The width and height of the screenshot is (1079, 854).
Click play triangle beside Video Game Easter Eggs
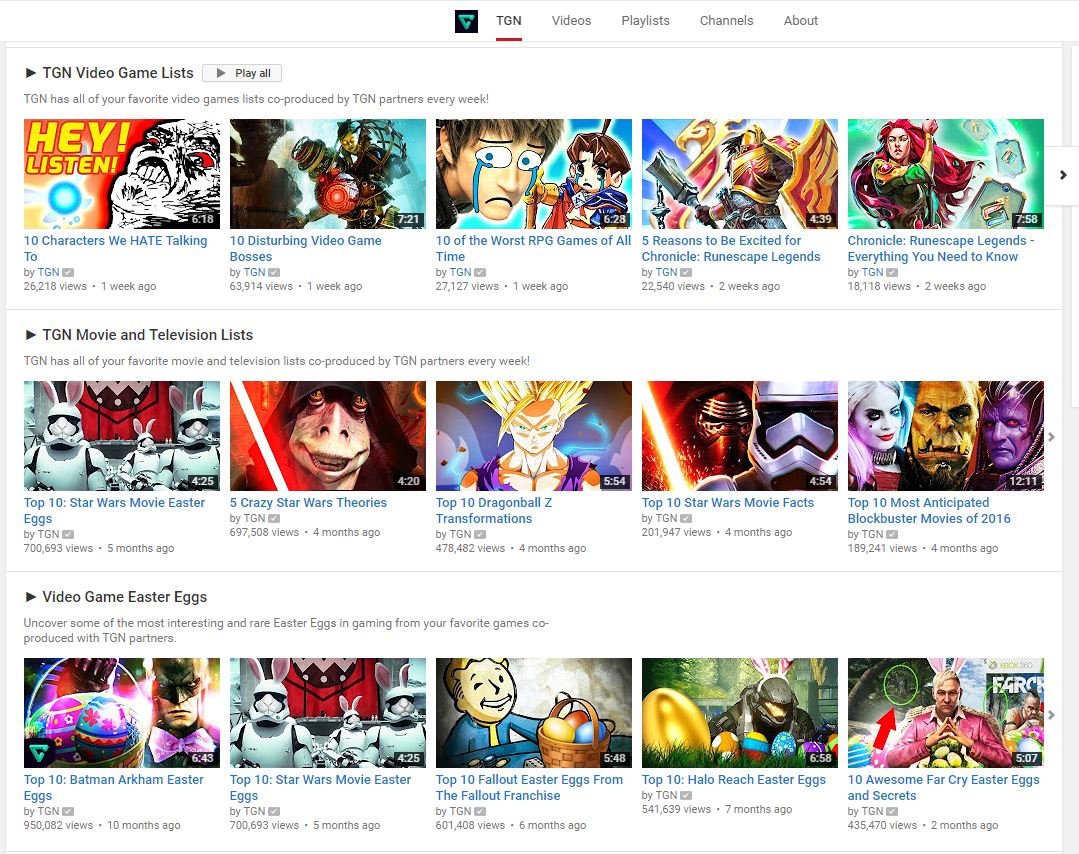coord(30,597)
